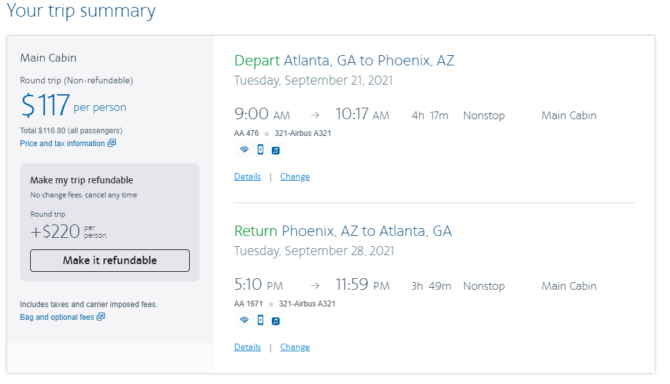Select the $117 per person price
Image resolution: width=670 pixels, height=384 pixels.
[73, 105]
